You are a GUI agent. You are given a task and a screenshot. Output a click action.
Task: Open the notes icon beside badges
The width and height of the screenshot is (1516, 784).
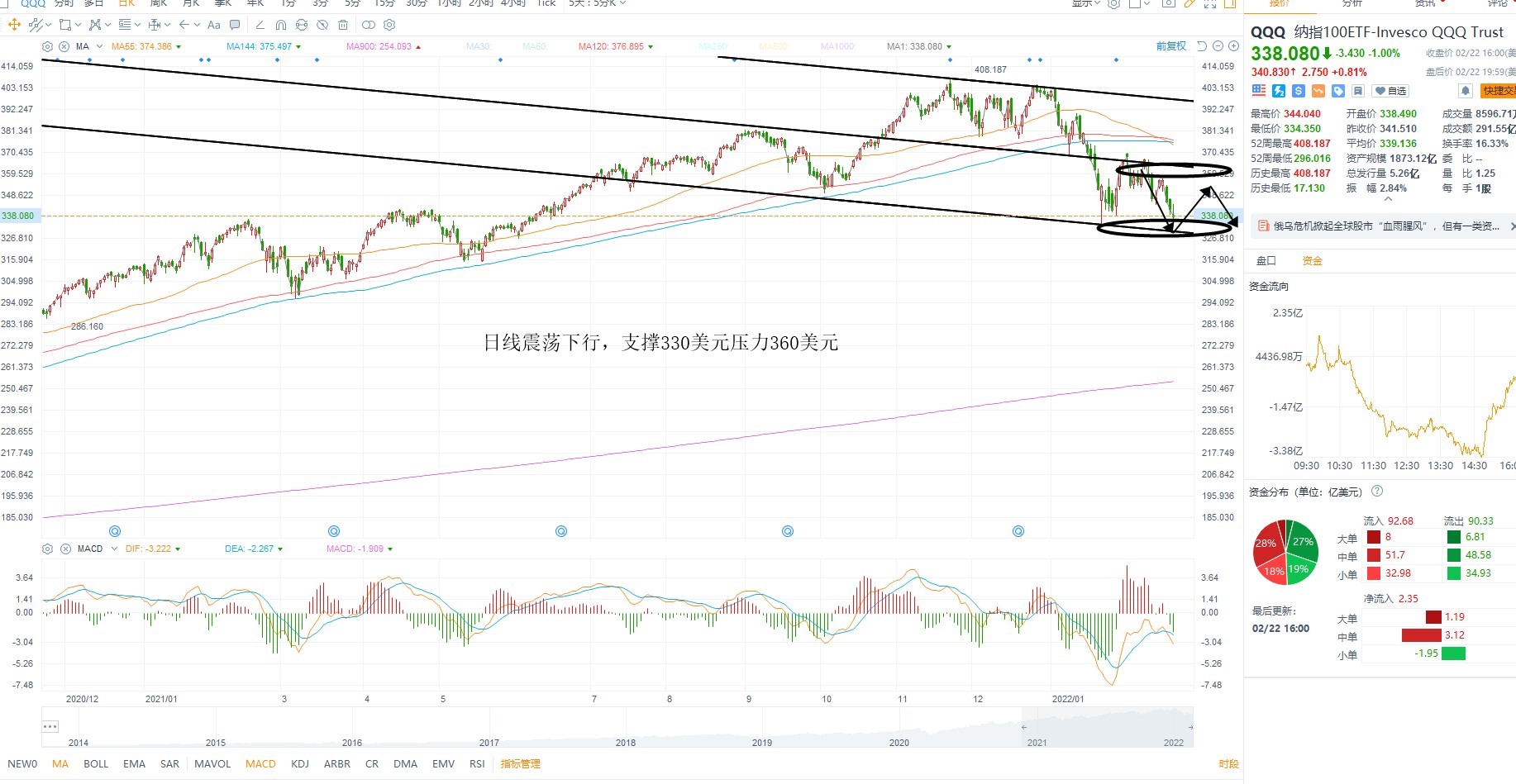tap(1358, 91)
